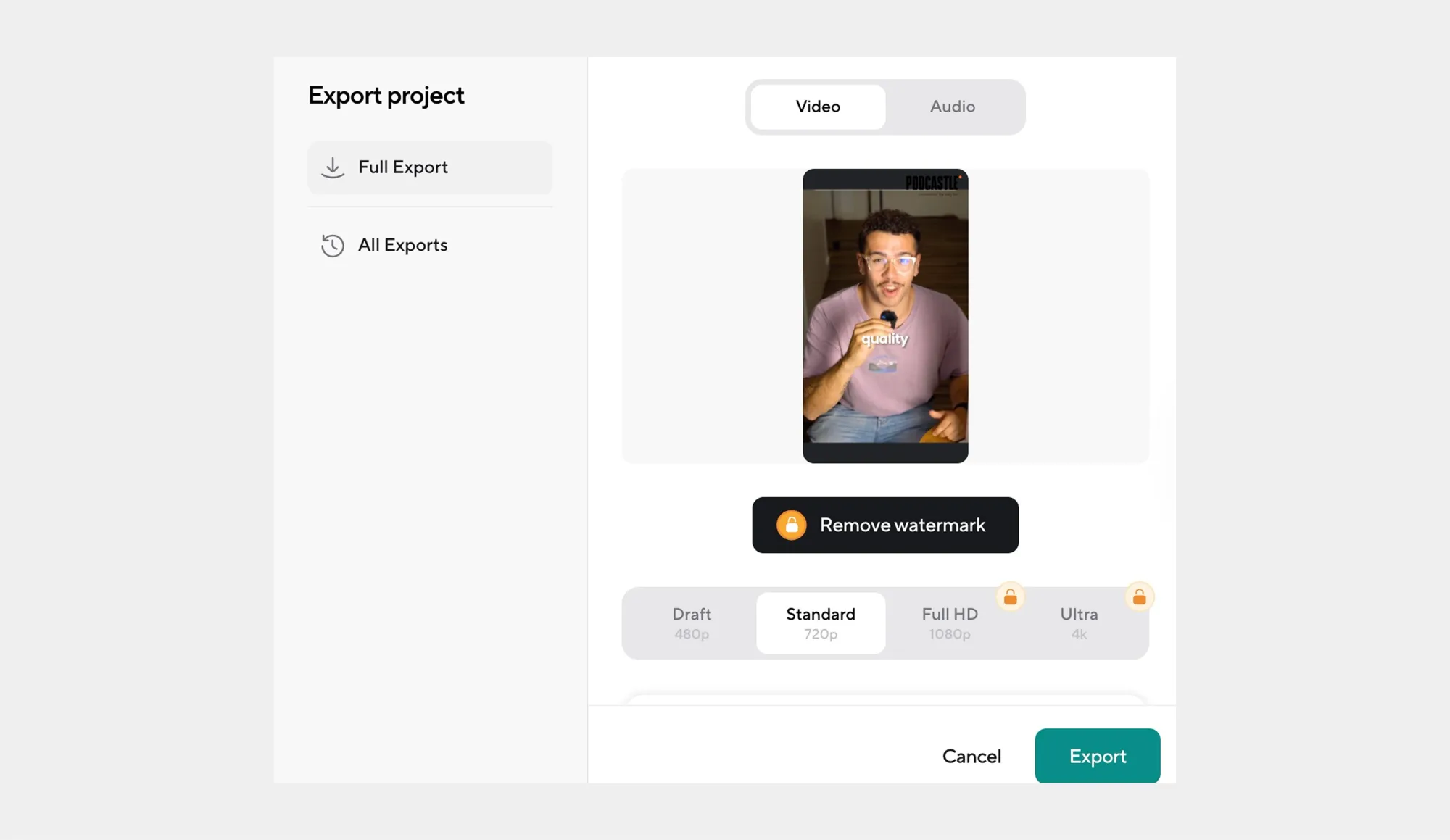
Task: Open the All Exports section label
Action: point(403,246)
